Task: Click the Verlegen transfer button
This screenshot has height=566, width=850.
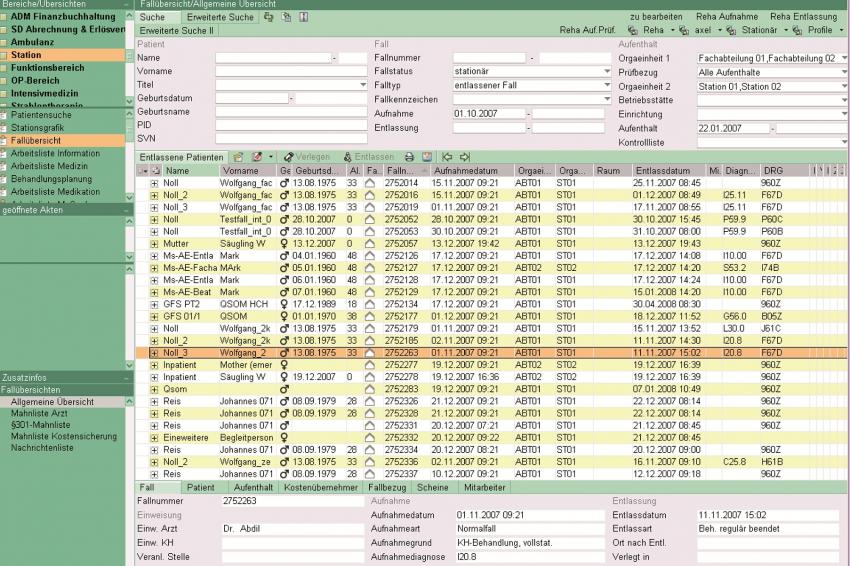Action: click(307, 157)
